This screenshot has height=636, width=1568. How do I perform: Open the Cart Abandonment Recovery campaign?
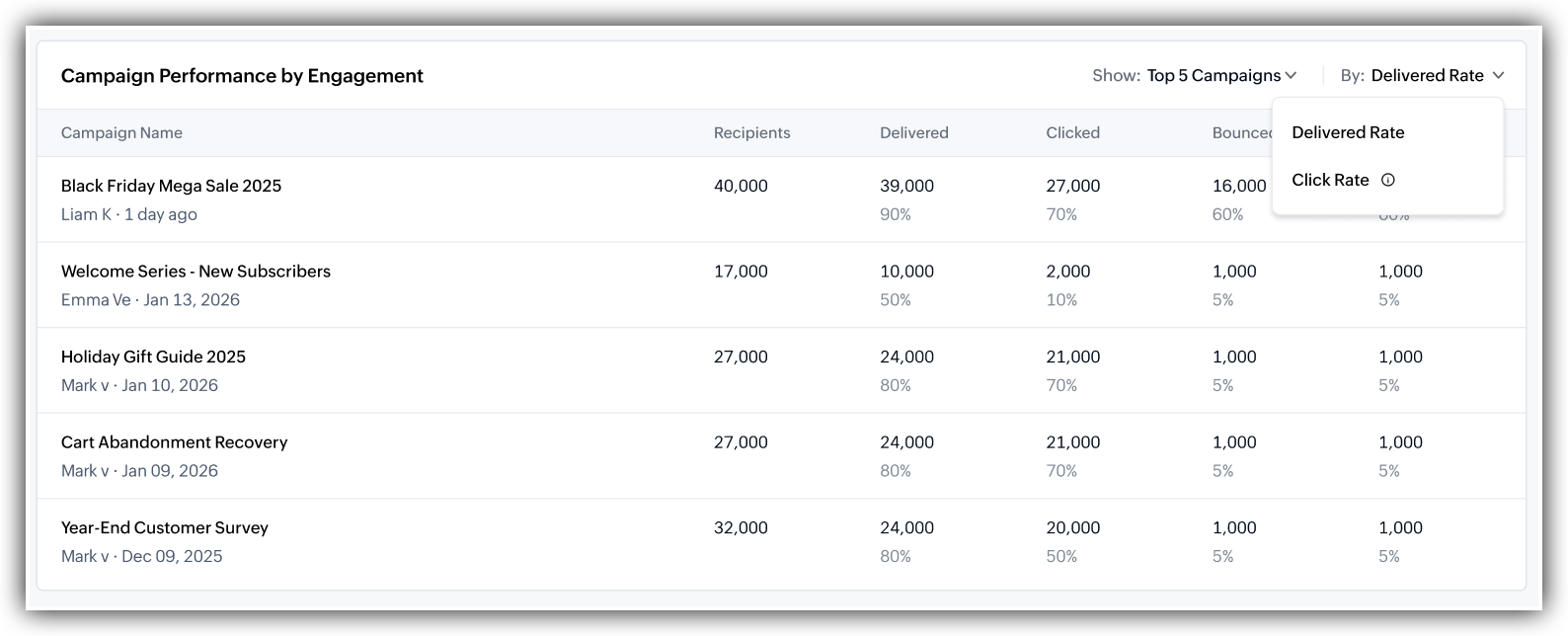174,442
